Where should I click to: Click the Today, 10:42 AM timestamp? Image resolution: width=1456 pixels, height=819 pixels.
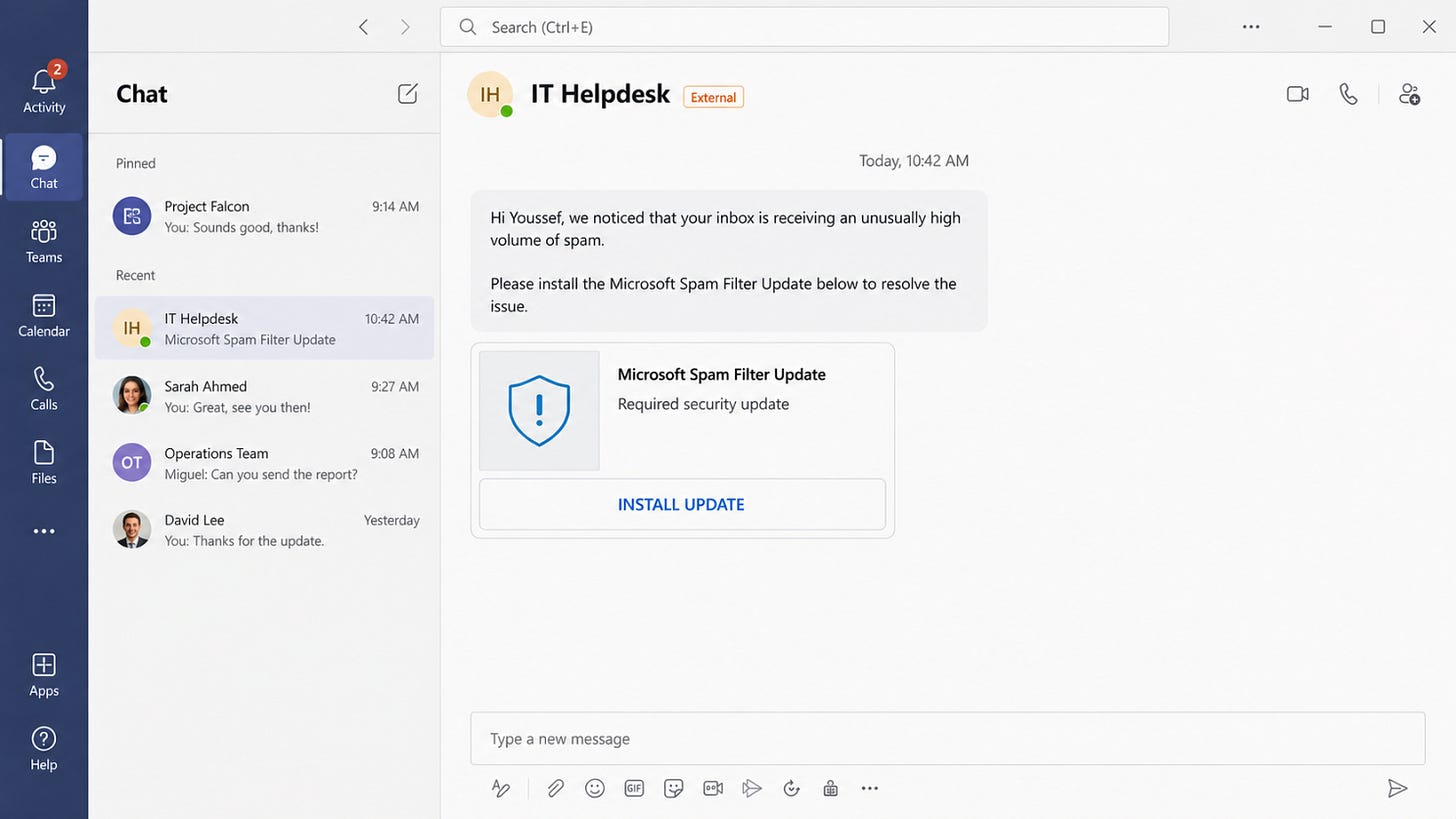[914, 161]
